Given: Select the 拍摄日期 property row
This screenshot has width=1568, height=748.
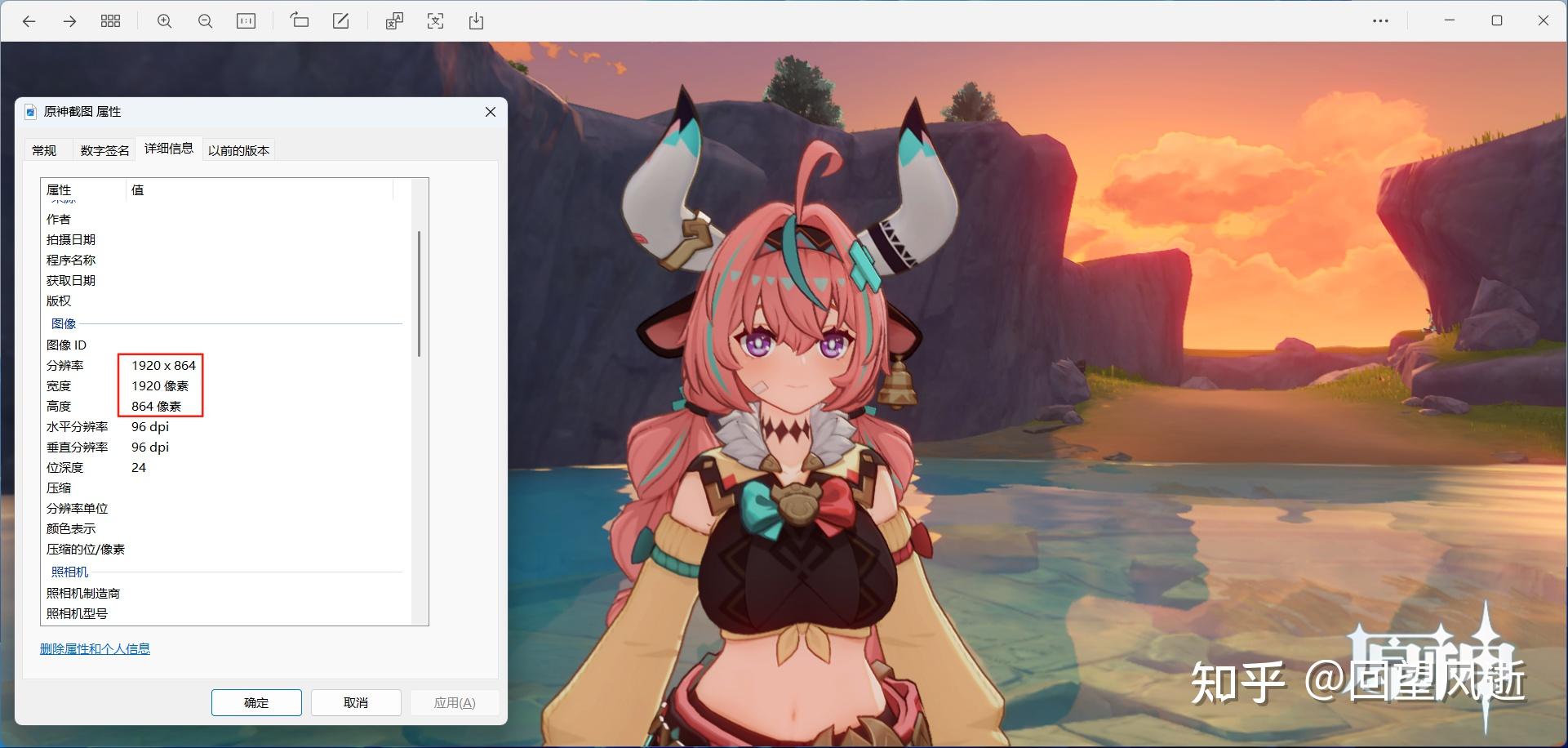Looking at the screenshot, I should 226,239.
